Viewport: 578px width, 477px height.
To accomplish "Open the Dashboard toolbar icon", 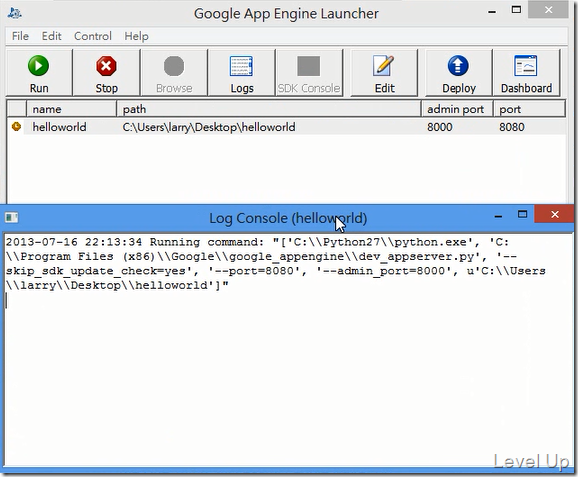I will (526, 66).
